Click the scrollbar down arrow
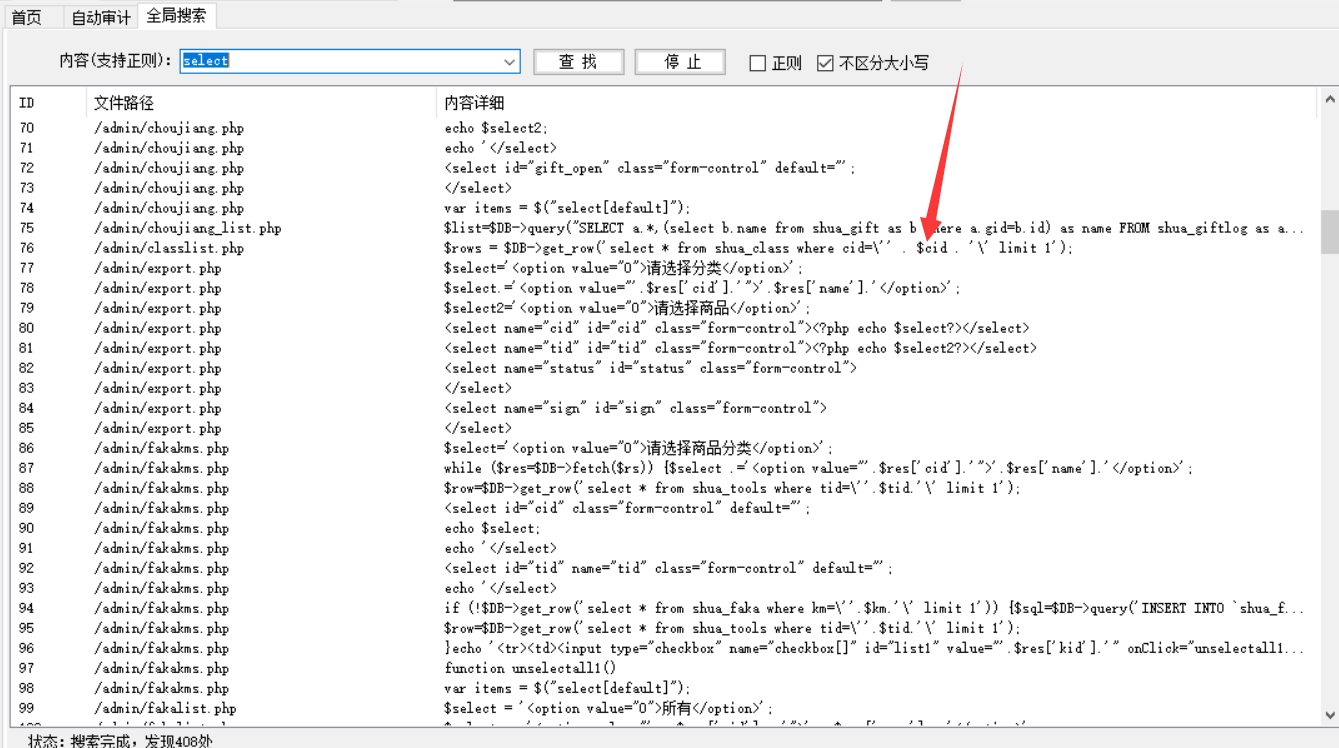The image size is (1339, 748). pyautogui.click(x=1329, y=714)
